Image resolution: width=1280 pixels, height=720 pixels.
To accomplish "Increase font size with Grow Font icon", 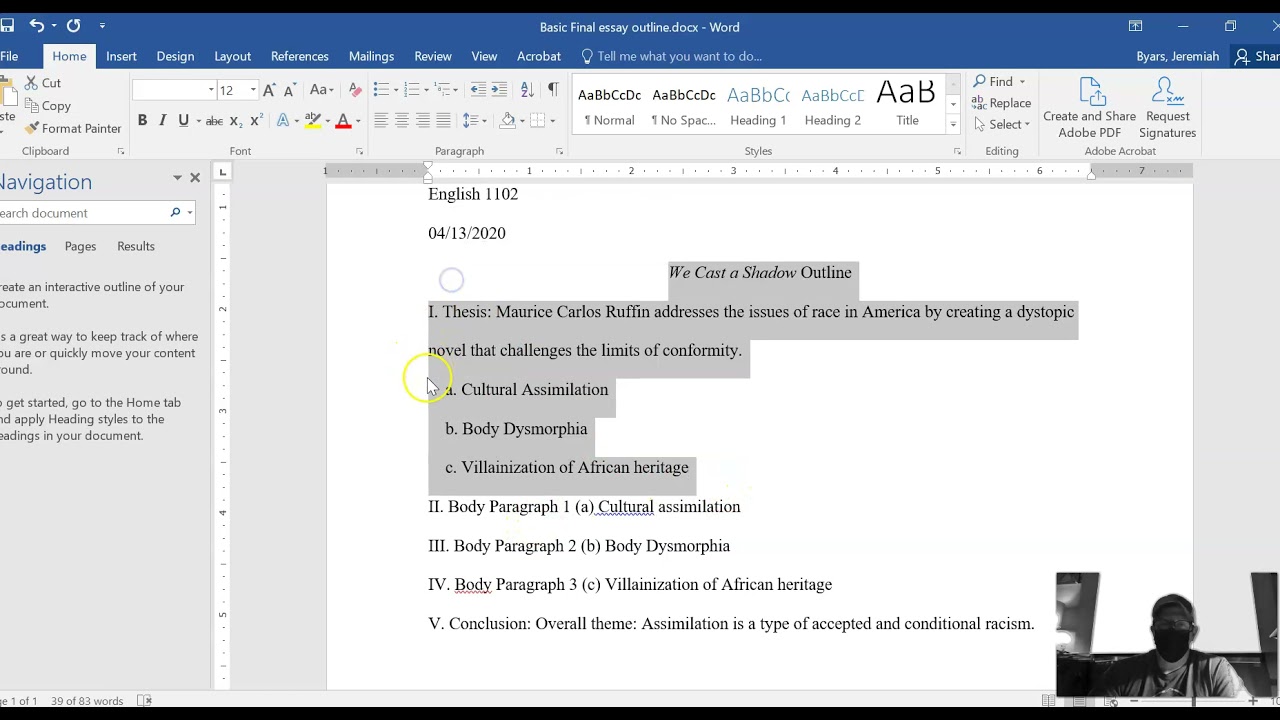I will point(269,90).
